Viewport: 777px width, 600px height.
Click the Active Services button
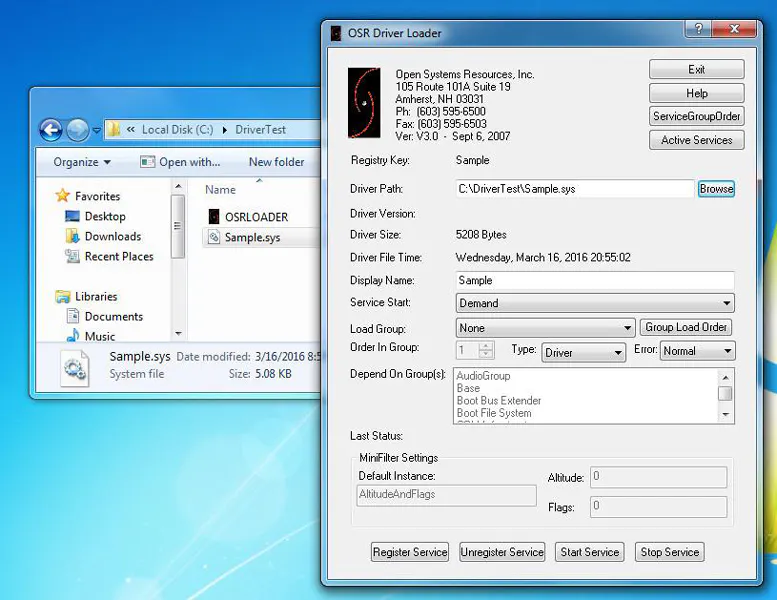click(696, 140)
